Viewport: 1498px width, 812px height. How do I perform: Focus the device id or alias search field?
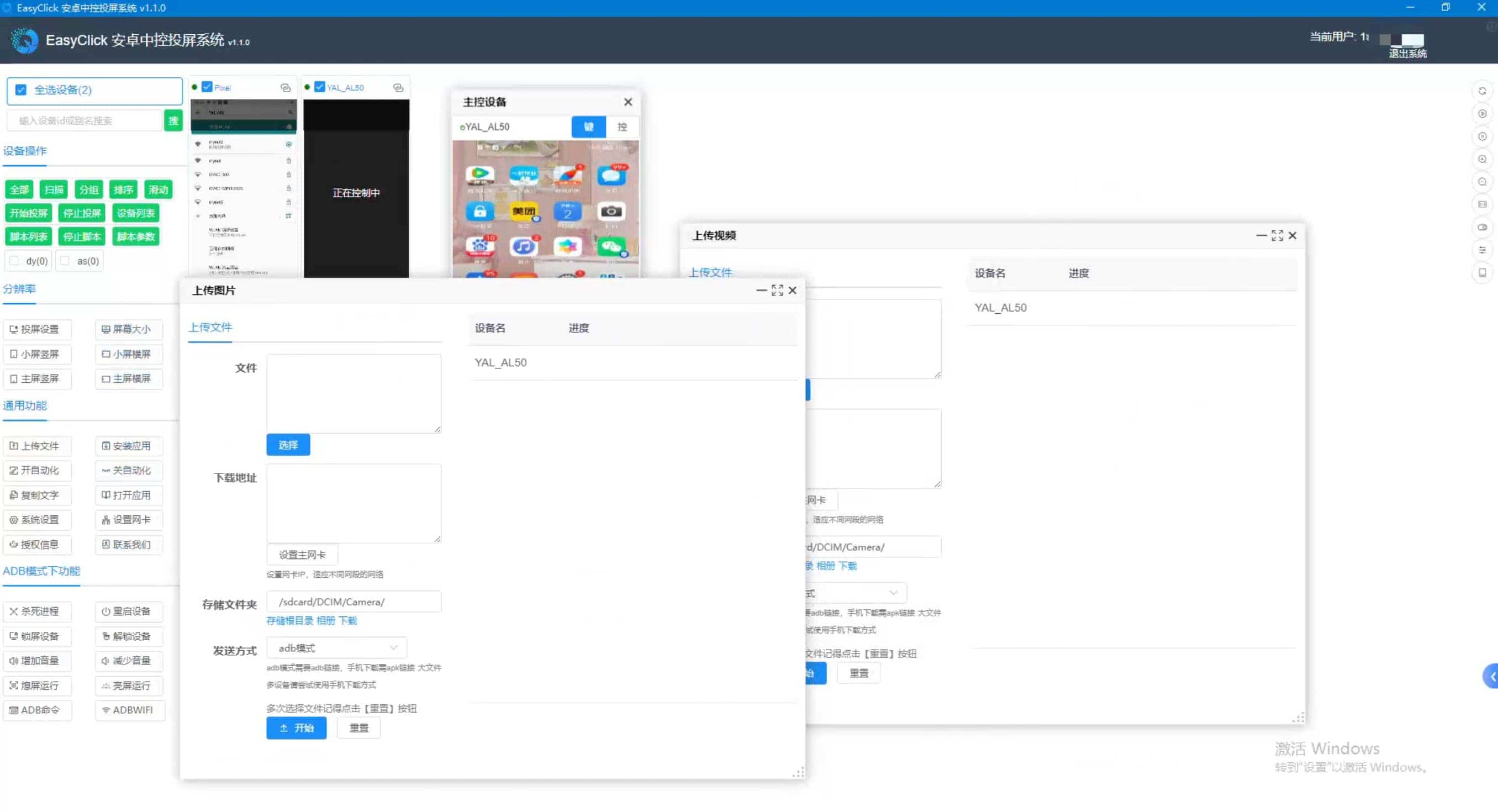coord(85,120)
